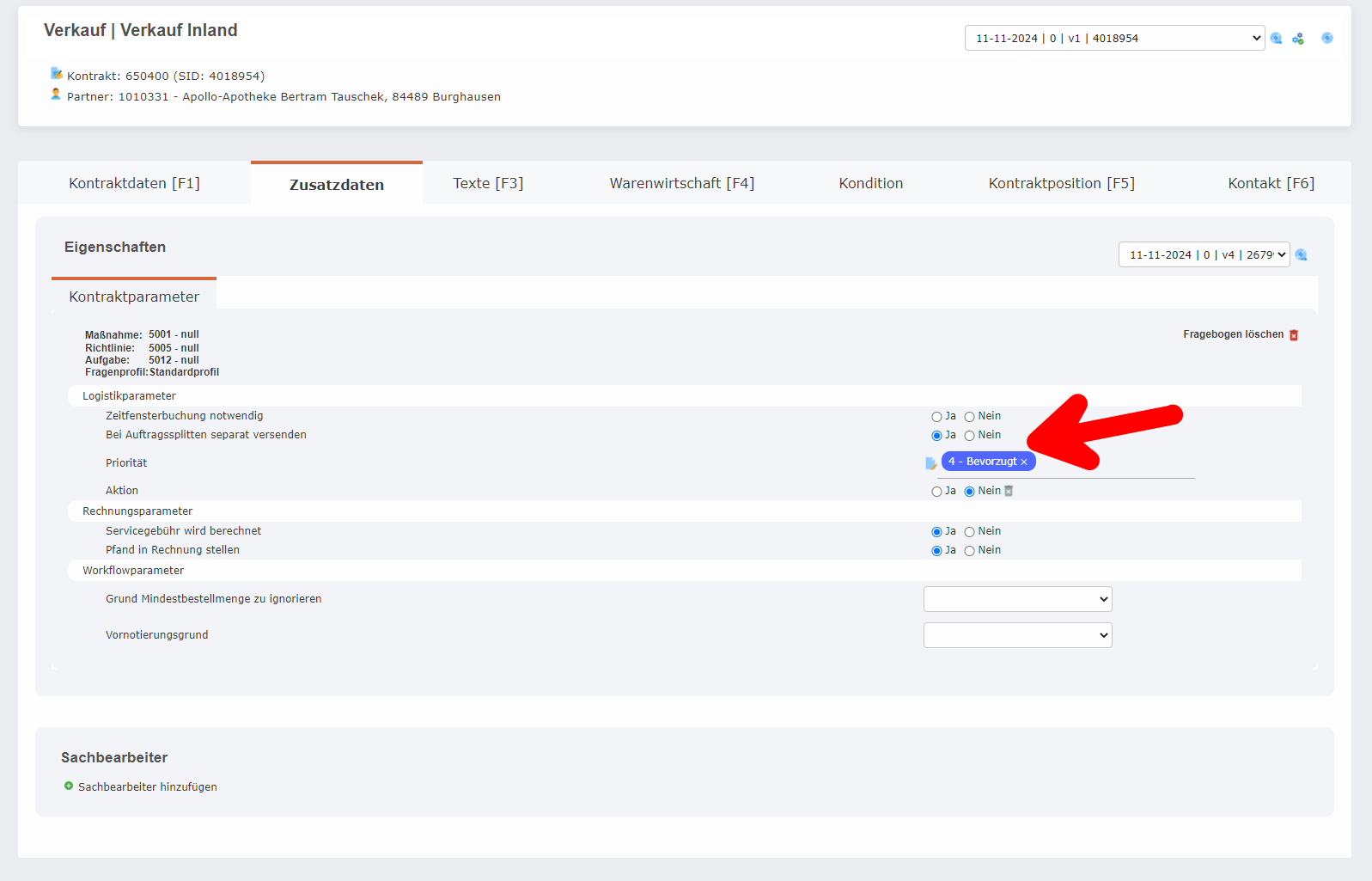The height and width of the screenshot is (881, 1372).
Task: Click the gears icon with green check
Action: coord(1298,39)
